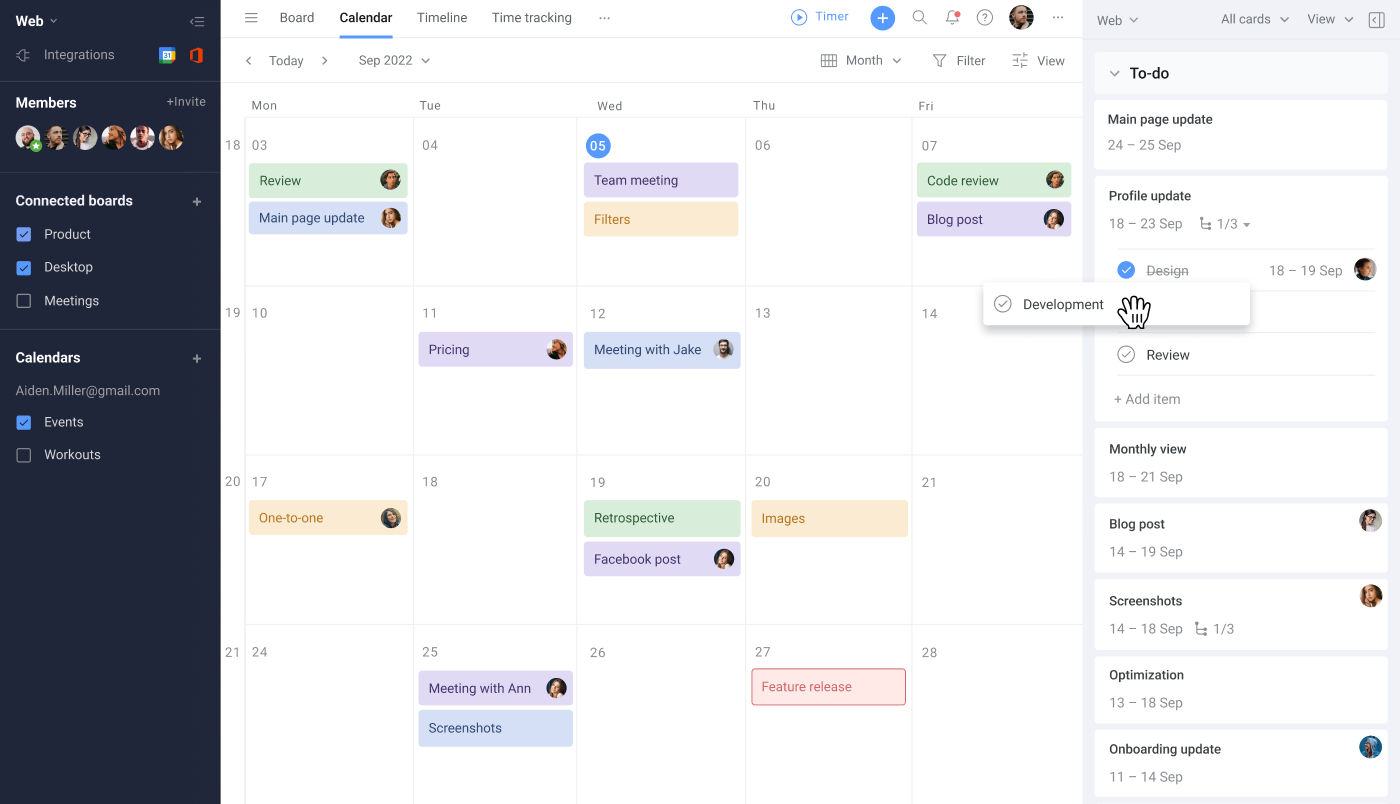Open the 1/3 subitems progress on Profile update

pyautogui.click(x=1224, y=223)
